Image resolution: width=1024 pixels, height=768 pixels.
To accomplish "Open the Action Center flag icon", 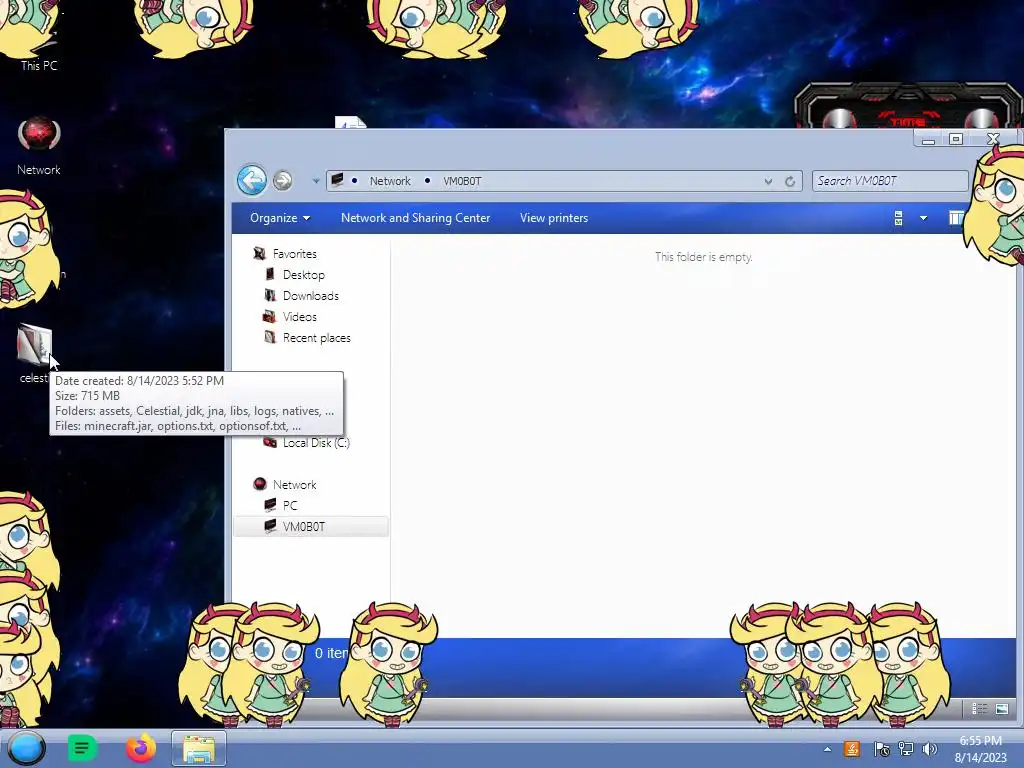I will (x=881, y=749).
